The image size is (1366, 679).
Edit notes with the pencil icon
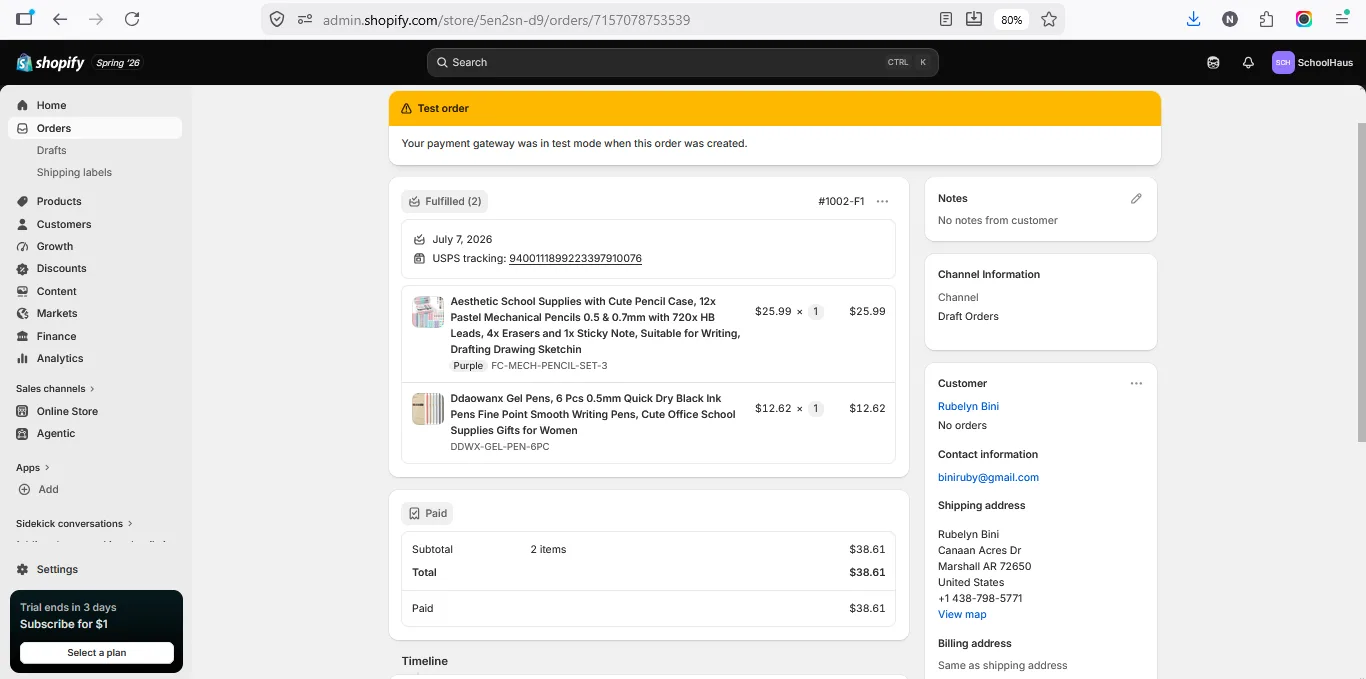(1136, 198)
